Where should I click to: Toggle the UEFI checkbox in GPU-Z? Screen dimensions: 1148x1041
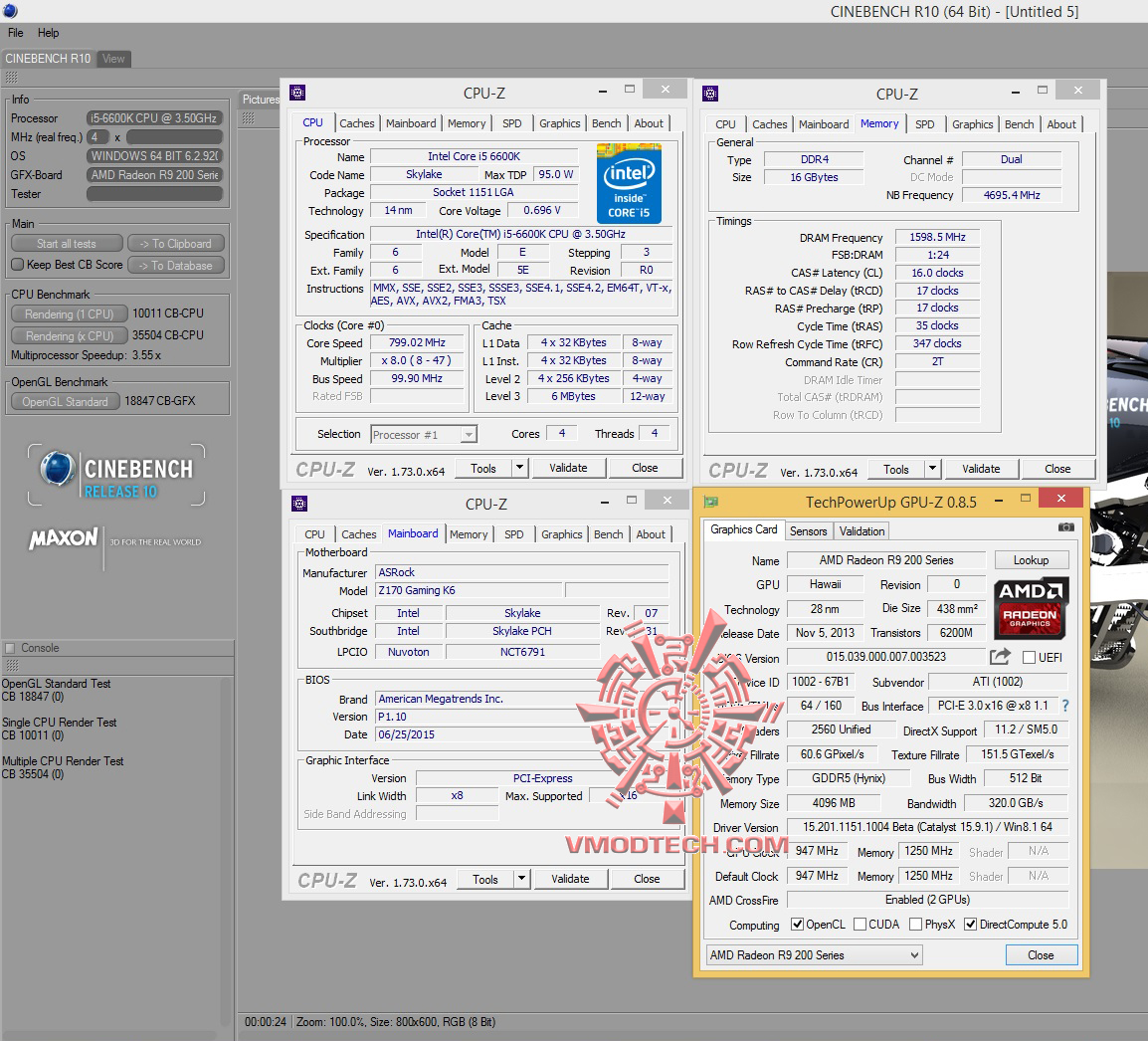click(x=1029, y=657)
